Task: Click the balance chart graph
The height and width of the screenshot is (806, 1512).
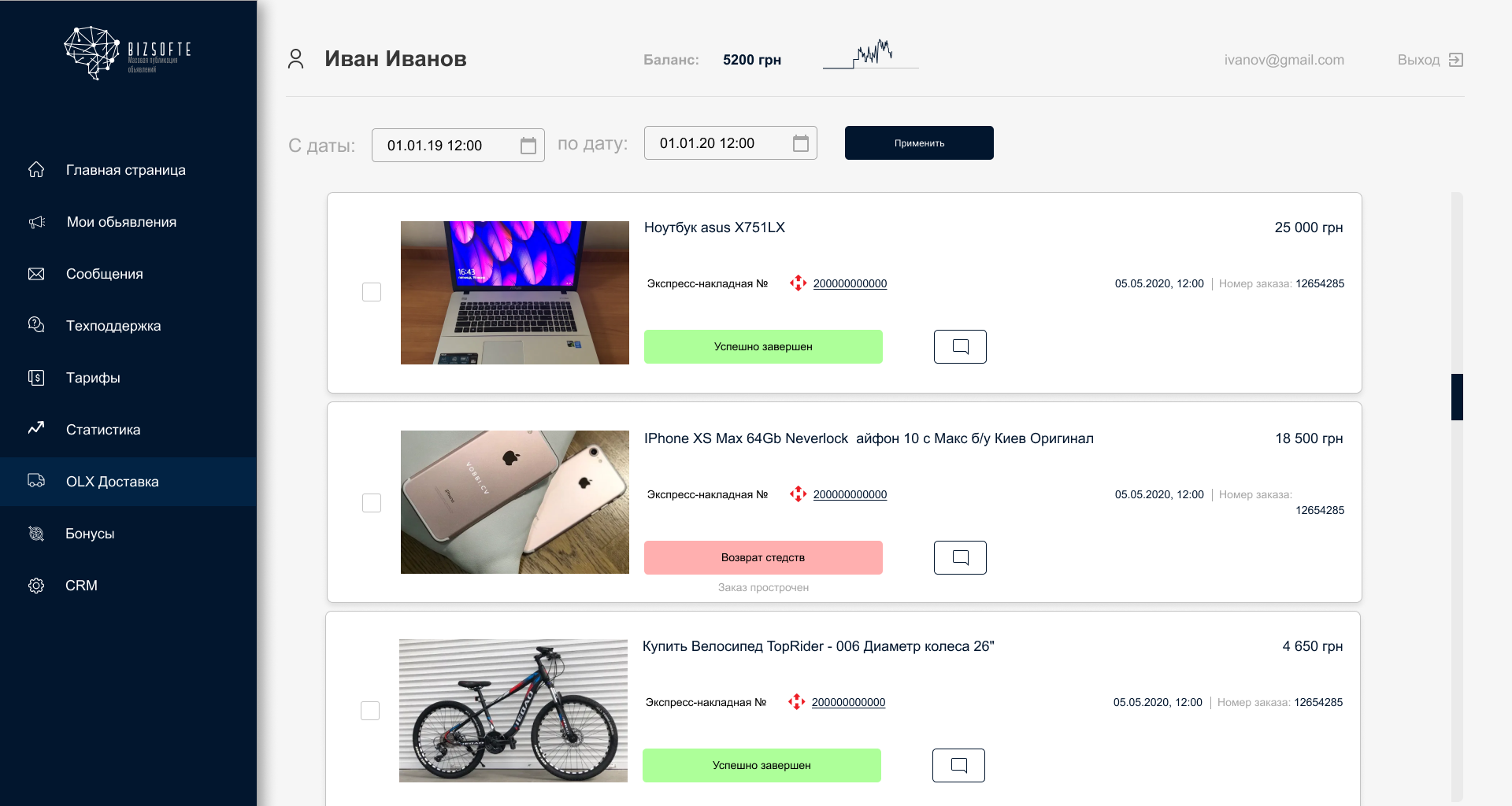Action: coord(870,54)
